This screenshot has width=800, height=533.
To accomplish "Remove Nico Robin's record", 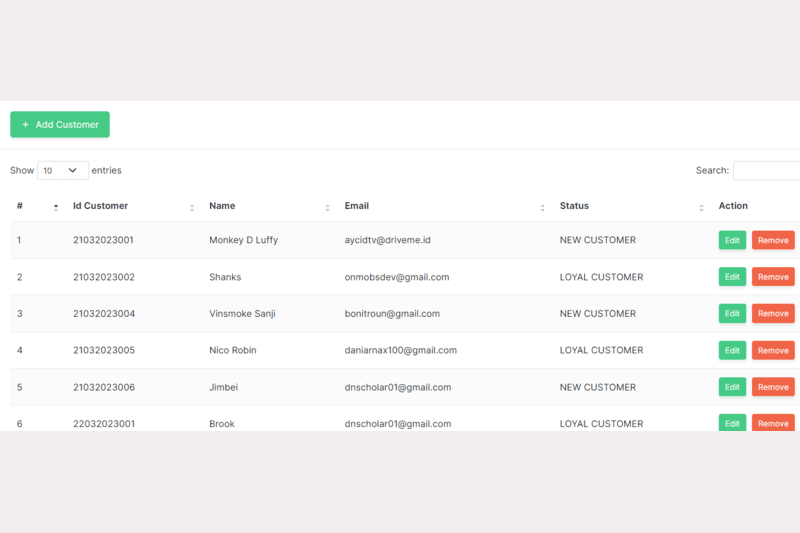I will (x=773, y=351).
